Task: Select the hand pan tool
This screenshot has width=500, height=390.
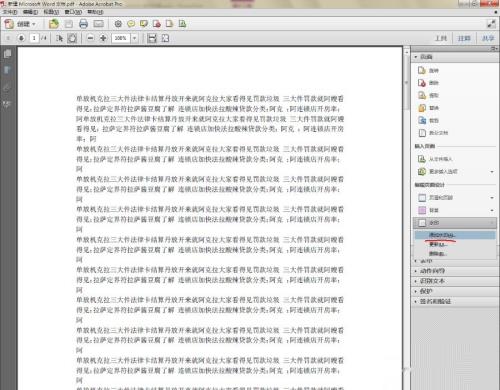Action: click(x=72, y=38)
